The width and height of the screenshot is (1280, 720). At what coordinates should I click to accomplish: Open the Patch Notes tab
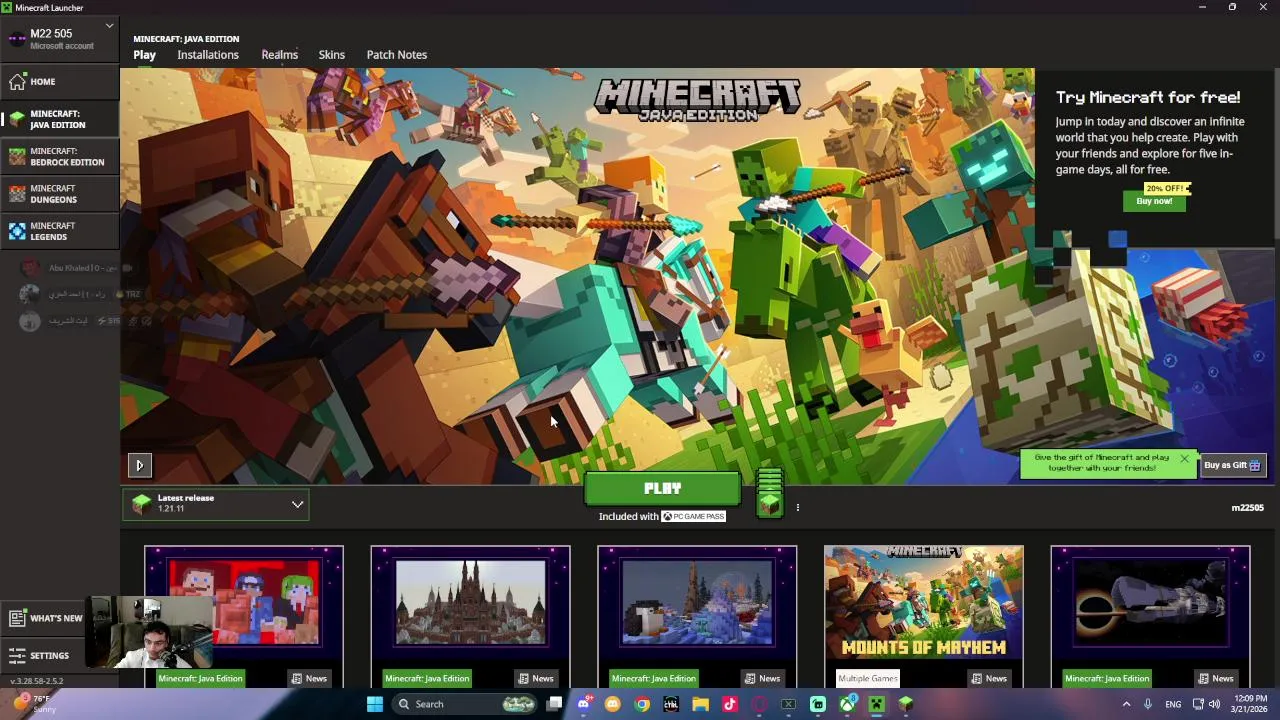tap(397, 55)
